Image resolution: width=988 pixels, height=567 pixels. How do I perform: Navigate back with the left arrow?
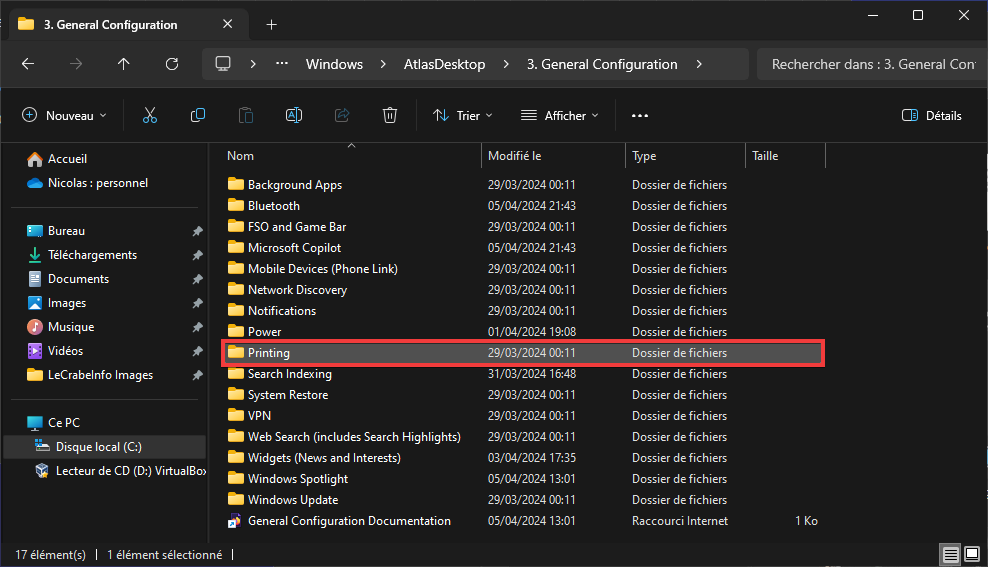click(x=28, y=64)
